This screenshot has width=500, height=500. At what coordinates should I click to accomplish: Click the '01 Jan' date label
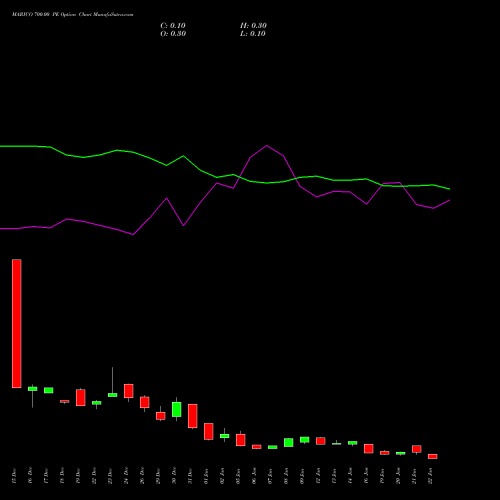[x=206, y=476]
